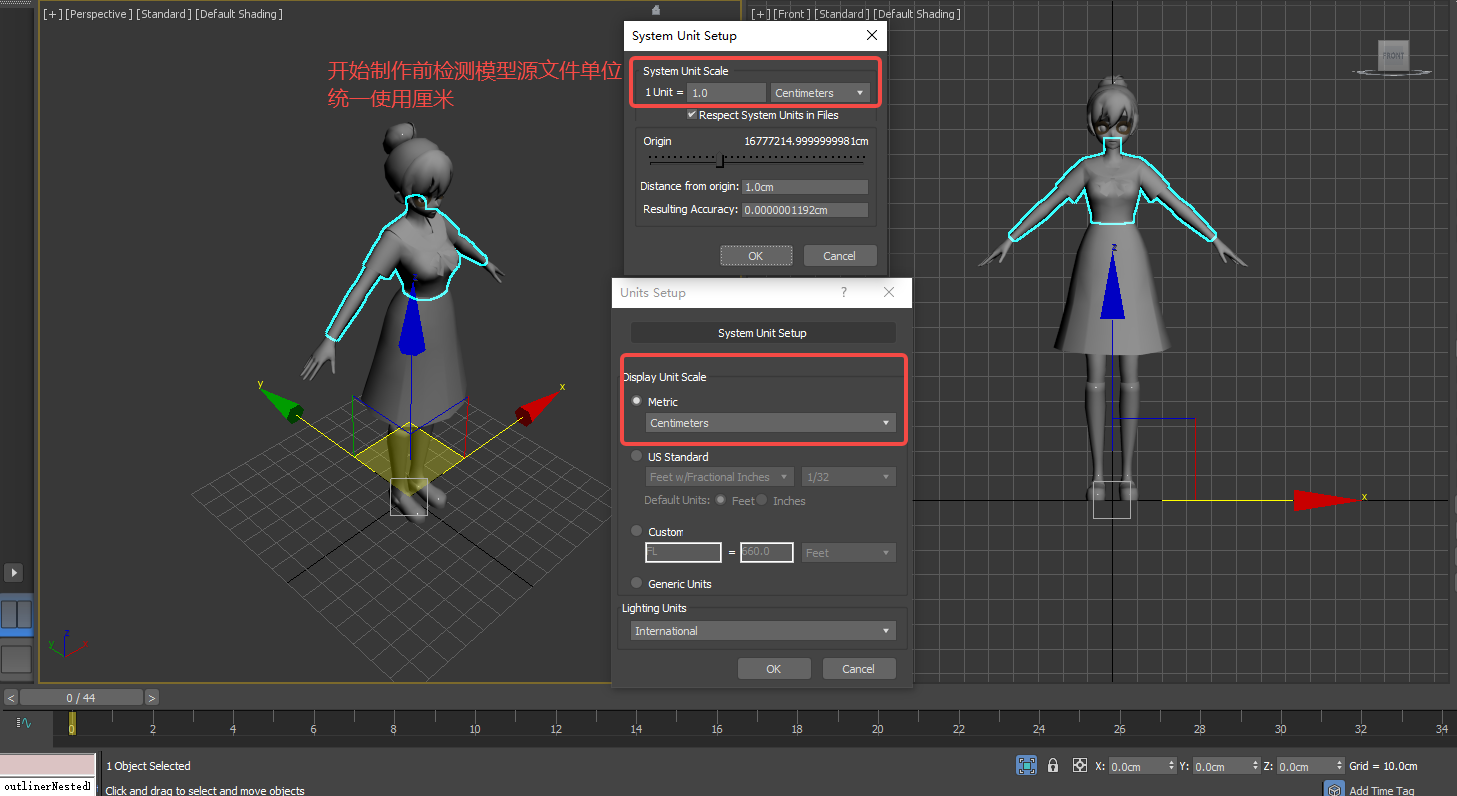Screen dimensions: 1457x796
Task: Click the Y coordinate spinner arrows
Action: [1255, 766]
